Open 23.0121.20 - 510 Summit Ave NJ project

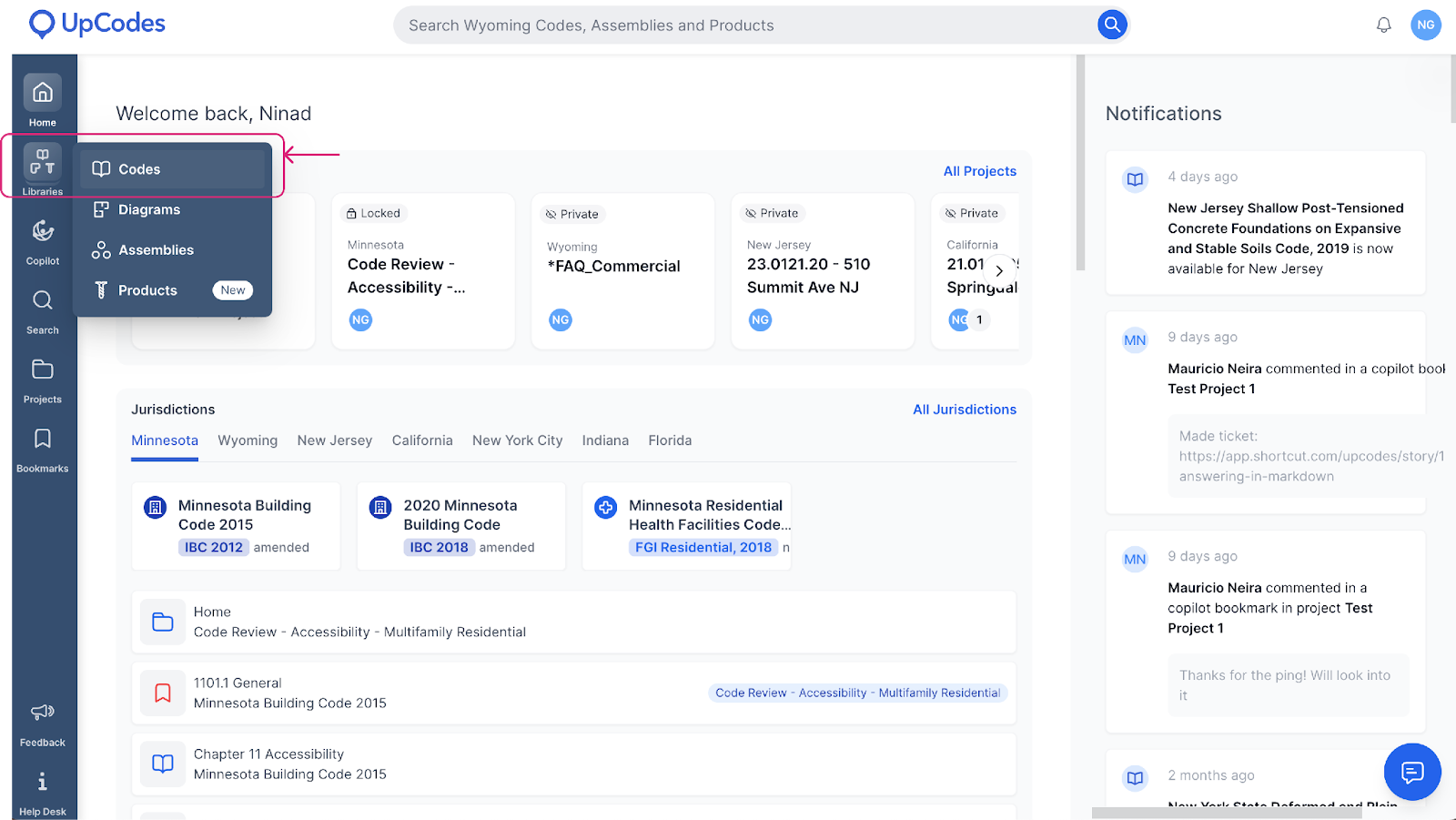[823, 270]
